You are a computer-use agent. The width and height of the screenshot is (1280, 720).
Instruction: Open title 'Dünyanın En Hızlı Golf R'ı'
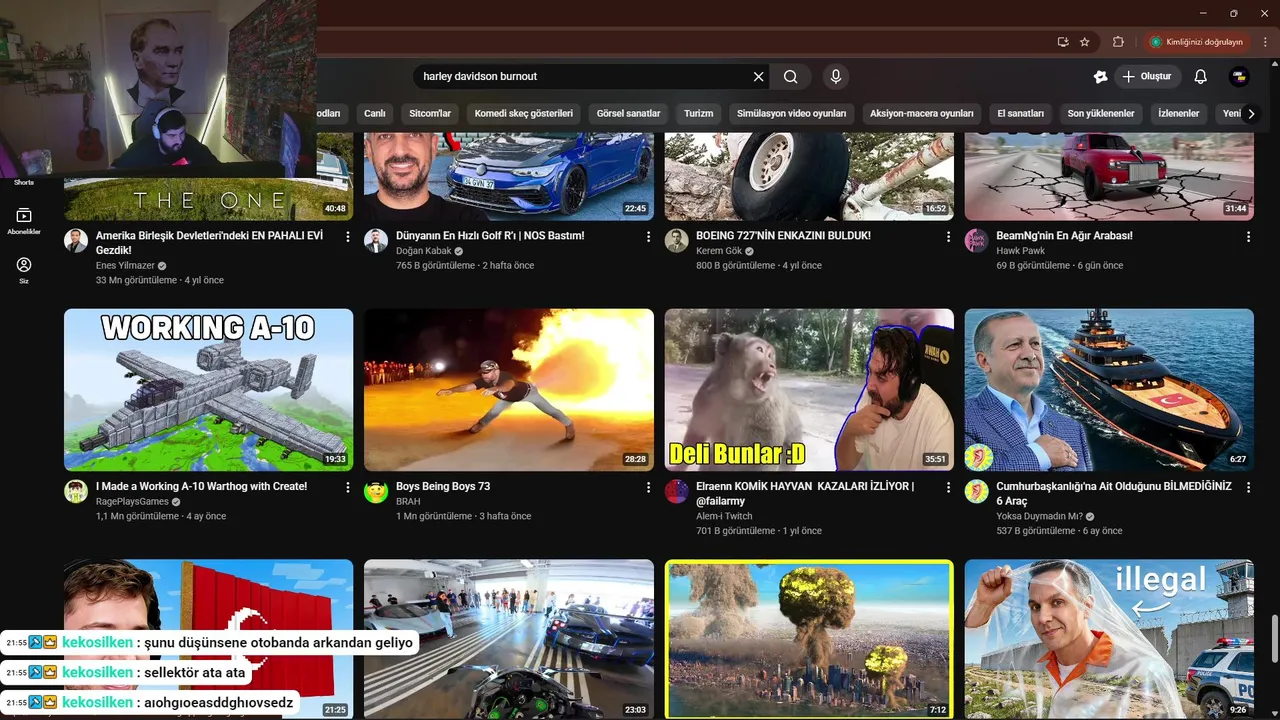pos(490,236)
